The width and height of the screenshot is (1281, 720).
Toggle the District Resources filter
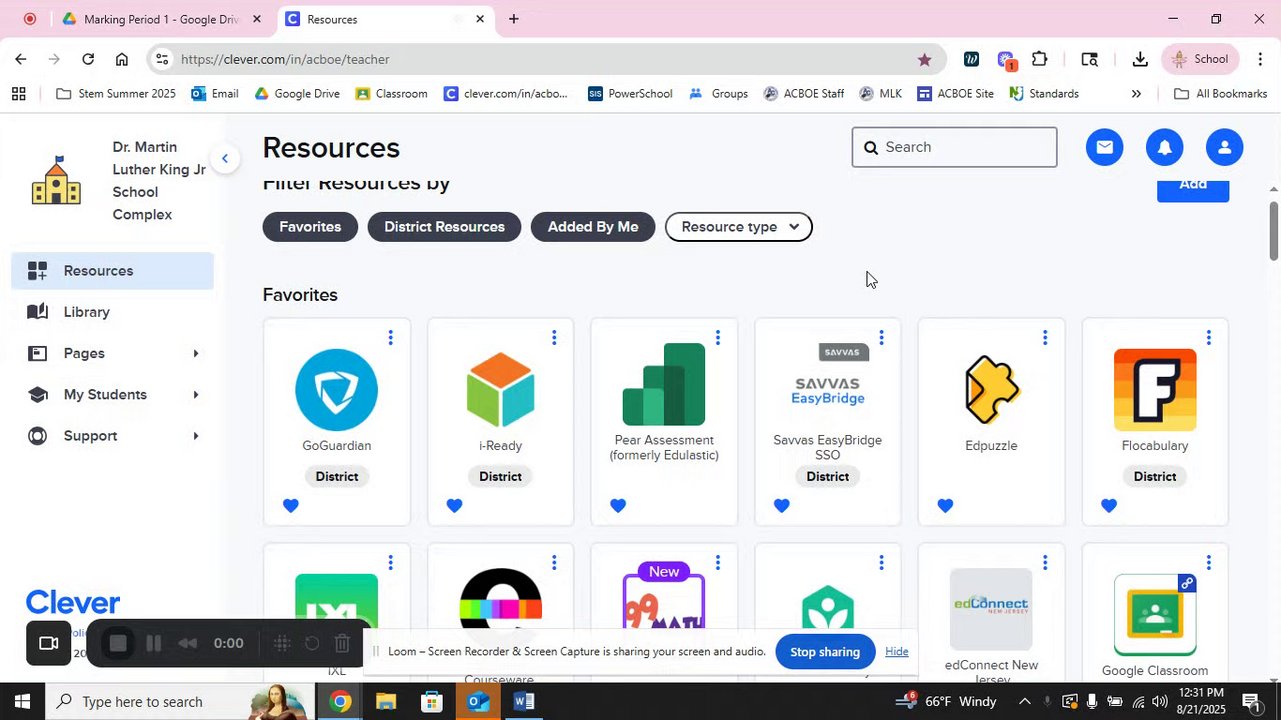(444, 227)
